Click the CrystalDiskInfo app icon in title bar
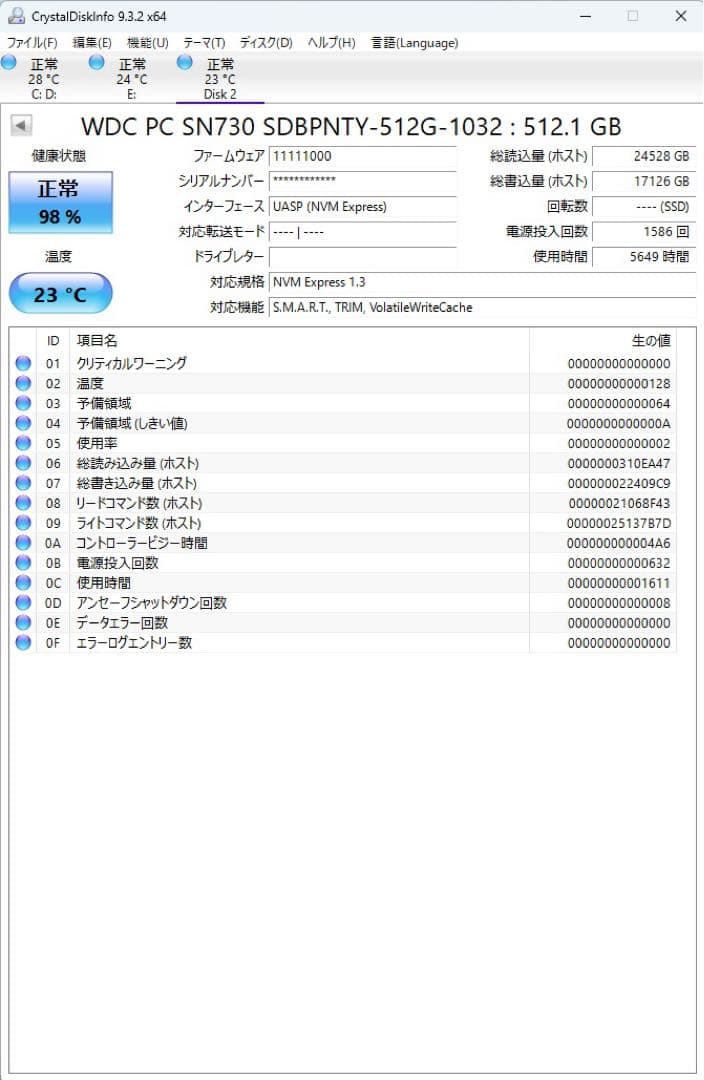Viewport: 704px width, 1080px height. [15, 15]
